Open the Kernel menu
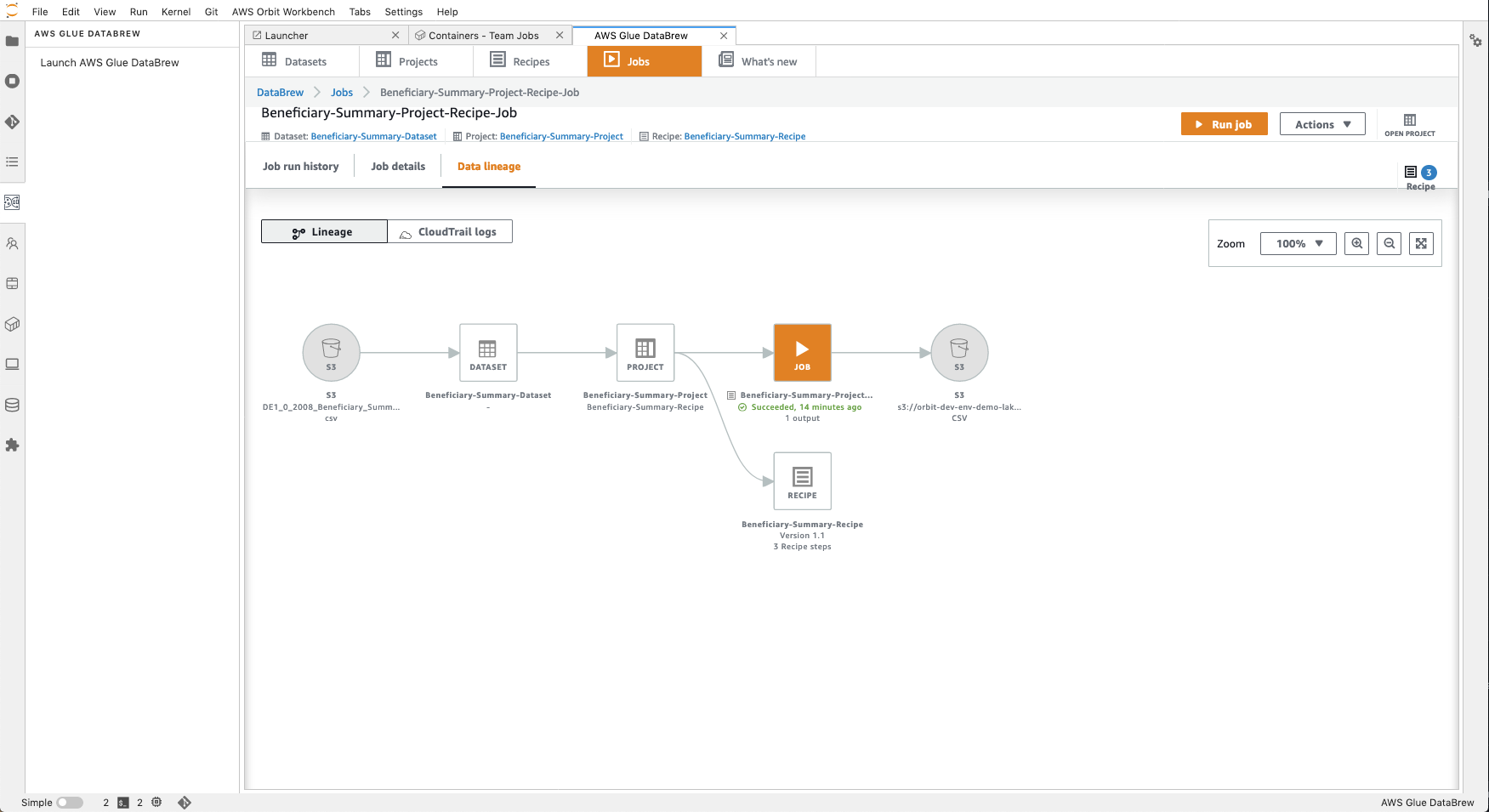This screenshot has width=1489, height=812. pyautogui.click(x=176, y=12)
